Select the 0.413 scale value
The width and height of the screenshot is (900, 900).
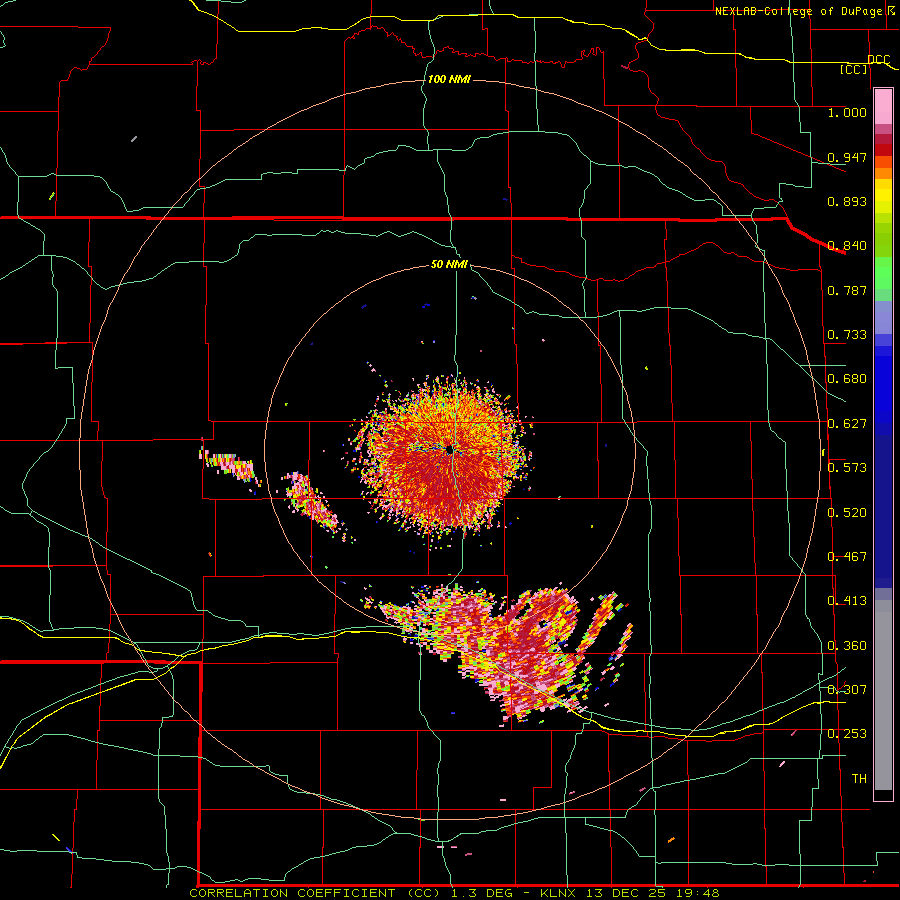847,601
